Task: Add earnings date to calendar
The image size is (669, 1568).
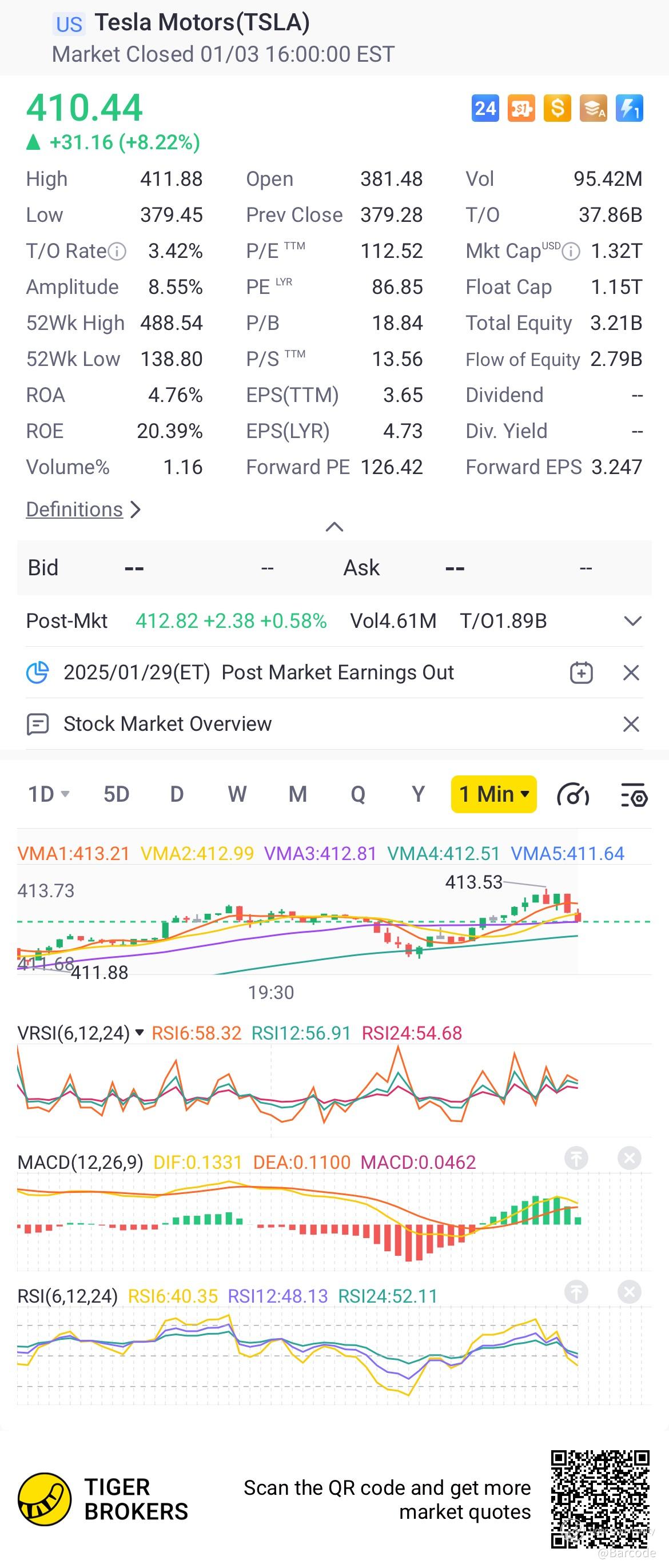Action: (x=582, y=672)
